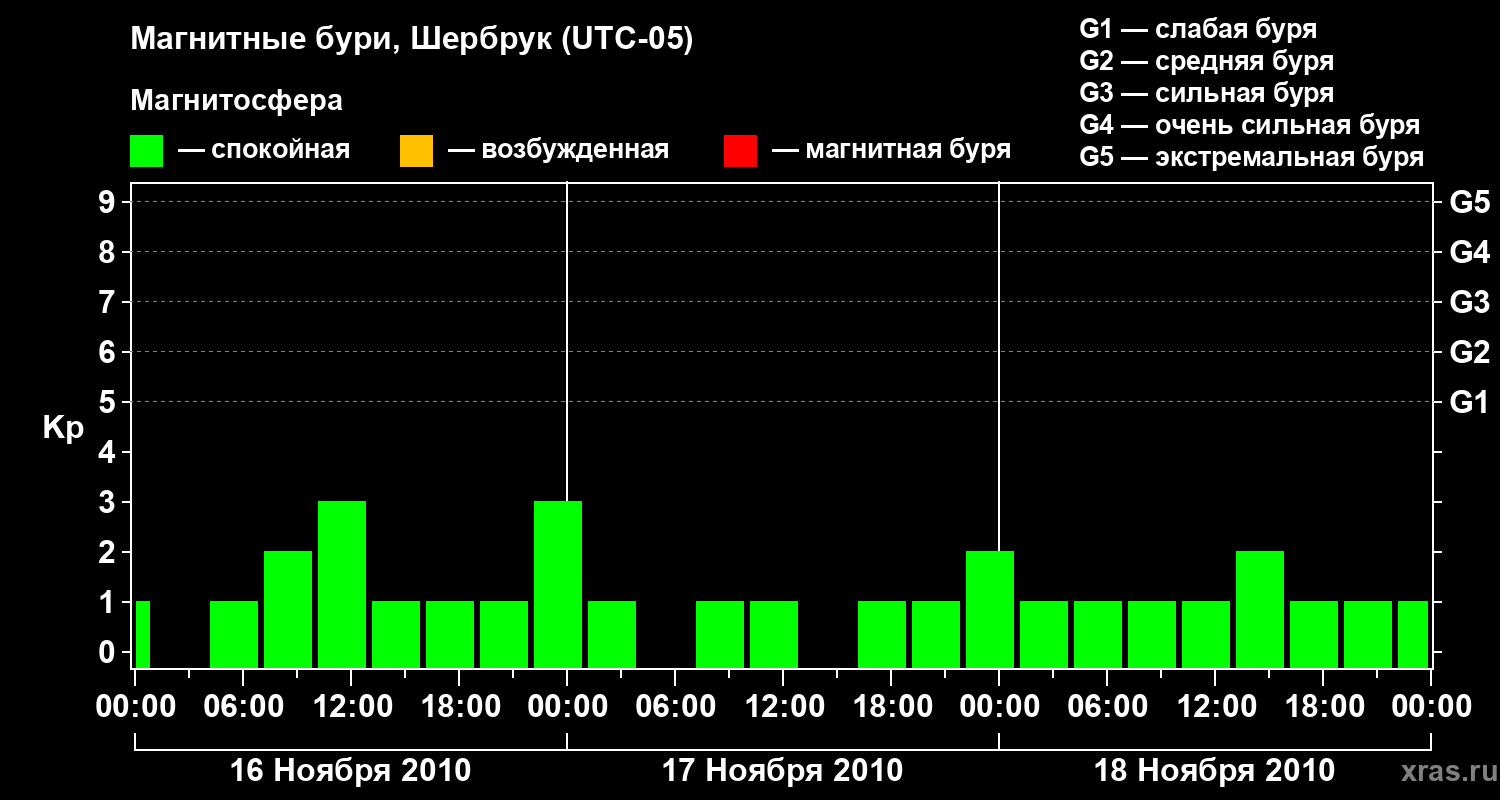Click the right-axis 'G2' storm level label
Image resolution: width=1500 pixels, height=800 pixels.
click(1470, 352)
